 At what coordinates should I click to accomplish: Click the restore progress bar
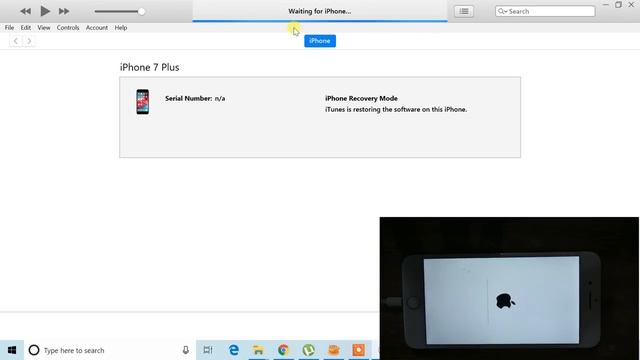320,20
